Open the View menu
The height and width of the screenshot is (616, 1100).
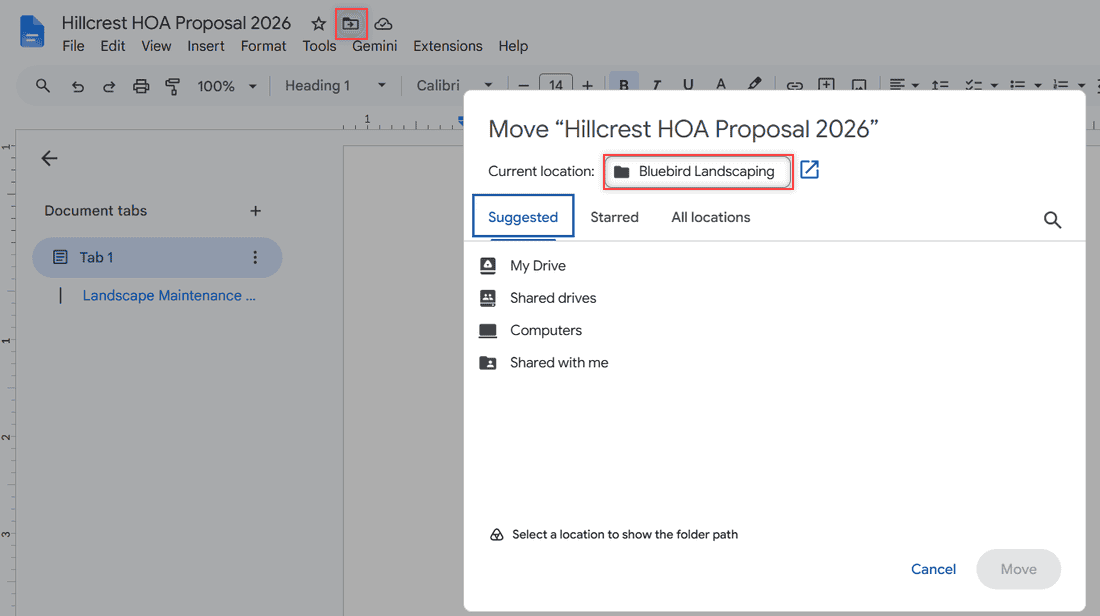(156, 46)
